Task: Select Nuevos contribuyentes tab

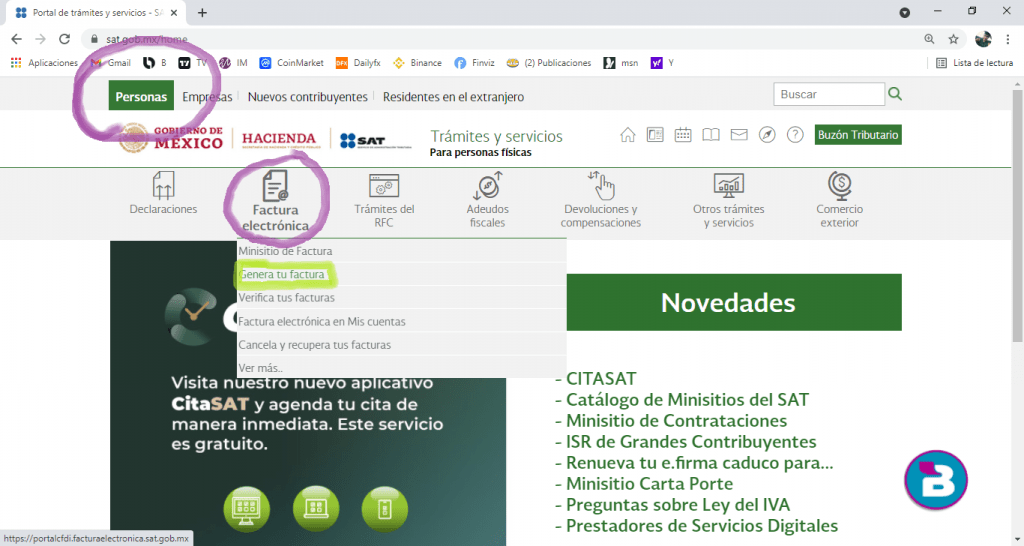Action: point(308,97)
